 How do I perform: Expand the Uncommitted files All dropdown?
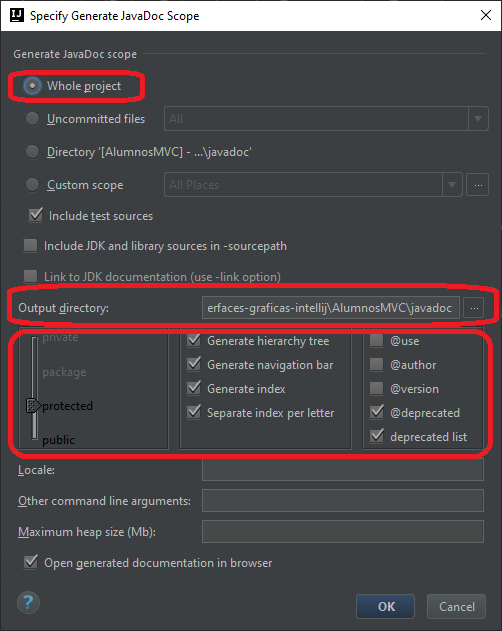(x=478, y=119)
